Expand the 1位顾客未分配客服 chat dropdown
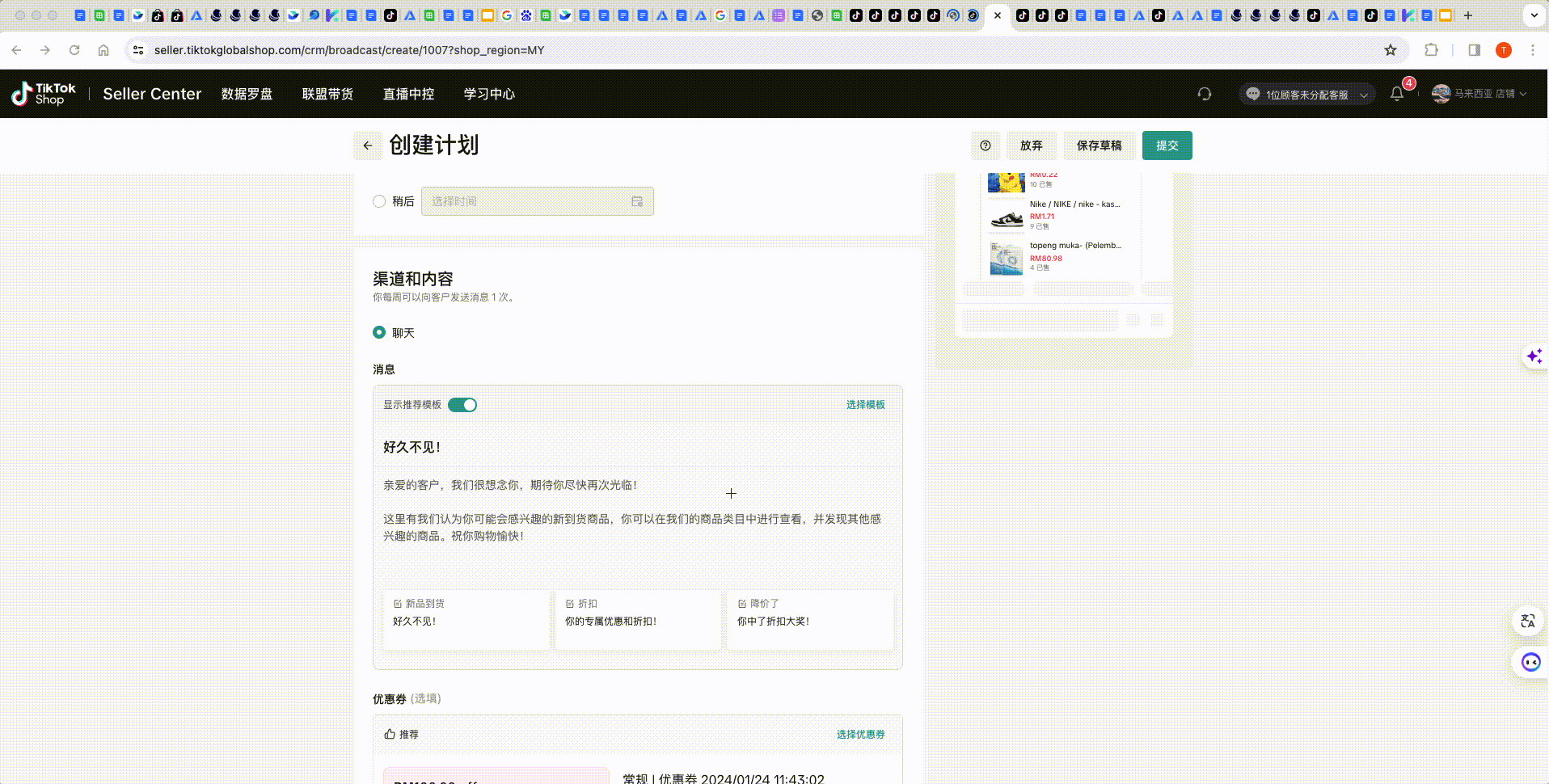1549x784 pixels. pos(1306,94)
